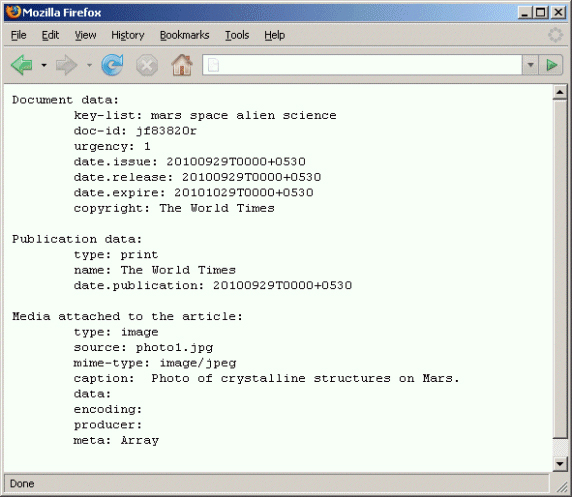Click the 'source: photo1.jpg' line
Image resolution: width=572 pixels, height=497 pixels.
pos(143,348)
